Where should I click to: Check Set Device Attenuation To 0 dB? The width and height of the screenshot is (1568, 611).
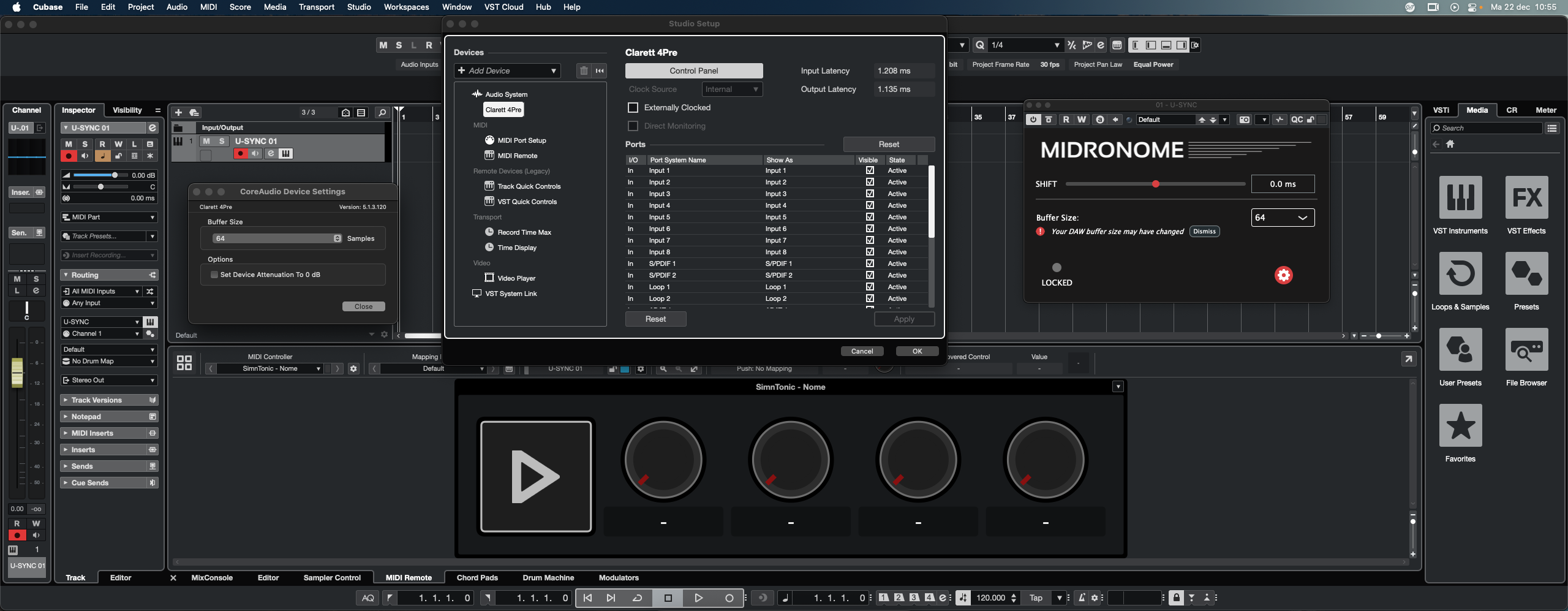[214, 275]
